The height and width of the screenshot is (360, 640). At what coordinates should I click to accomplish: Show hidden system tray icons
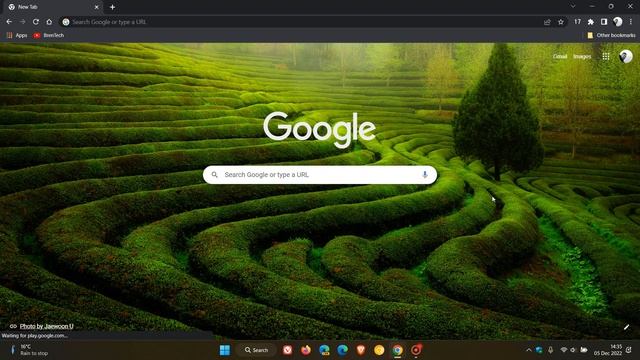tap(529, 350)
